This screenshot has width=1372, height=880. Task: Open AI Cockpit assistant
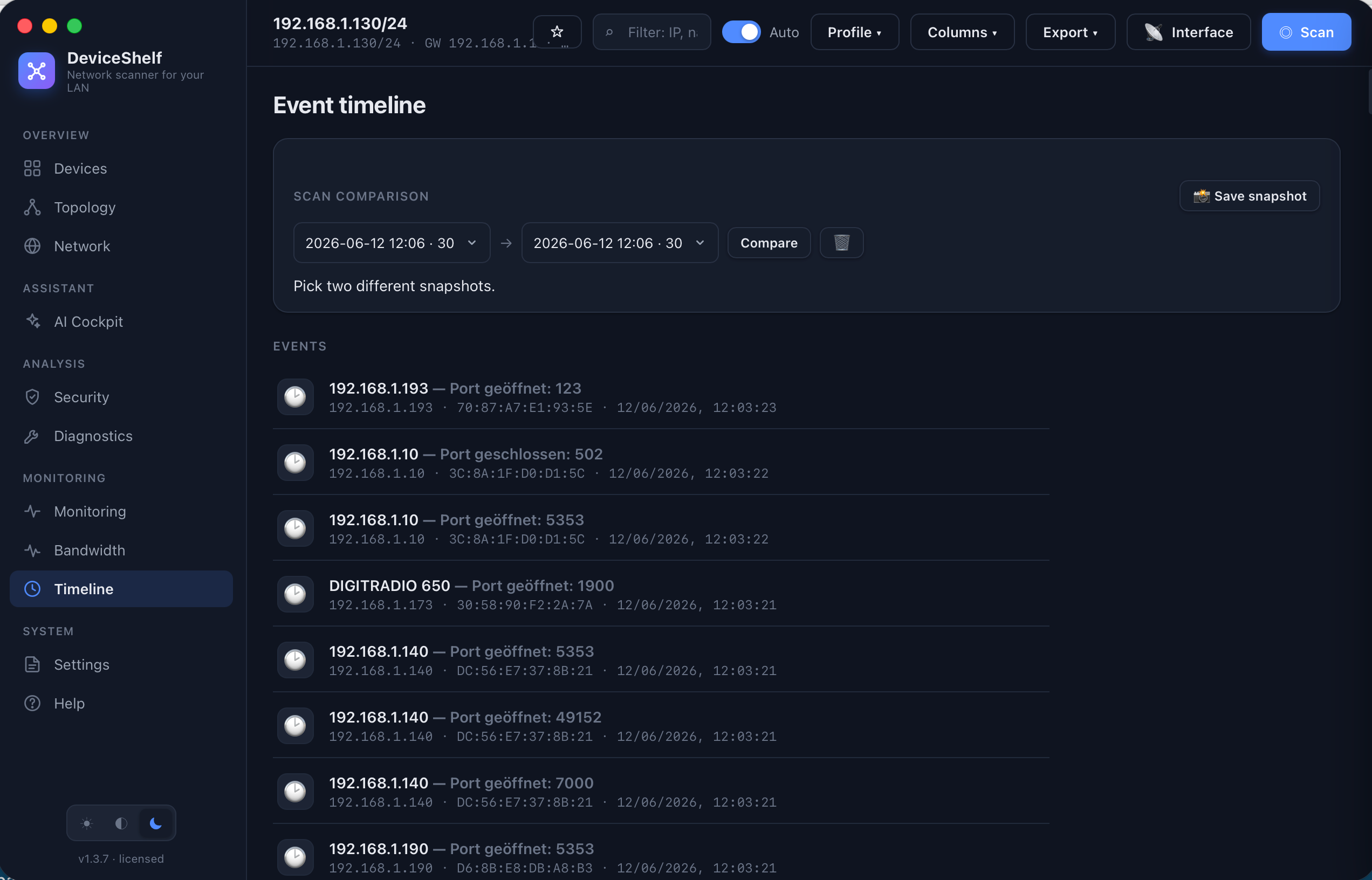pos(121,322)
